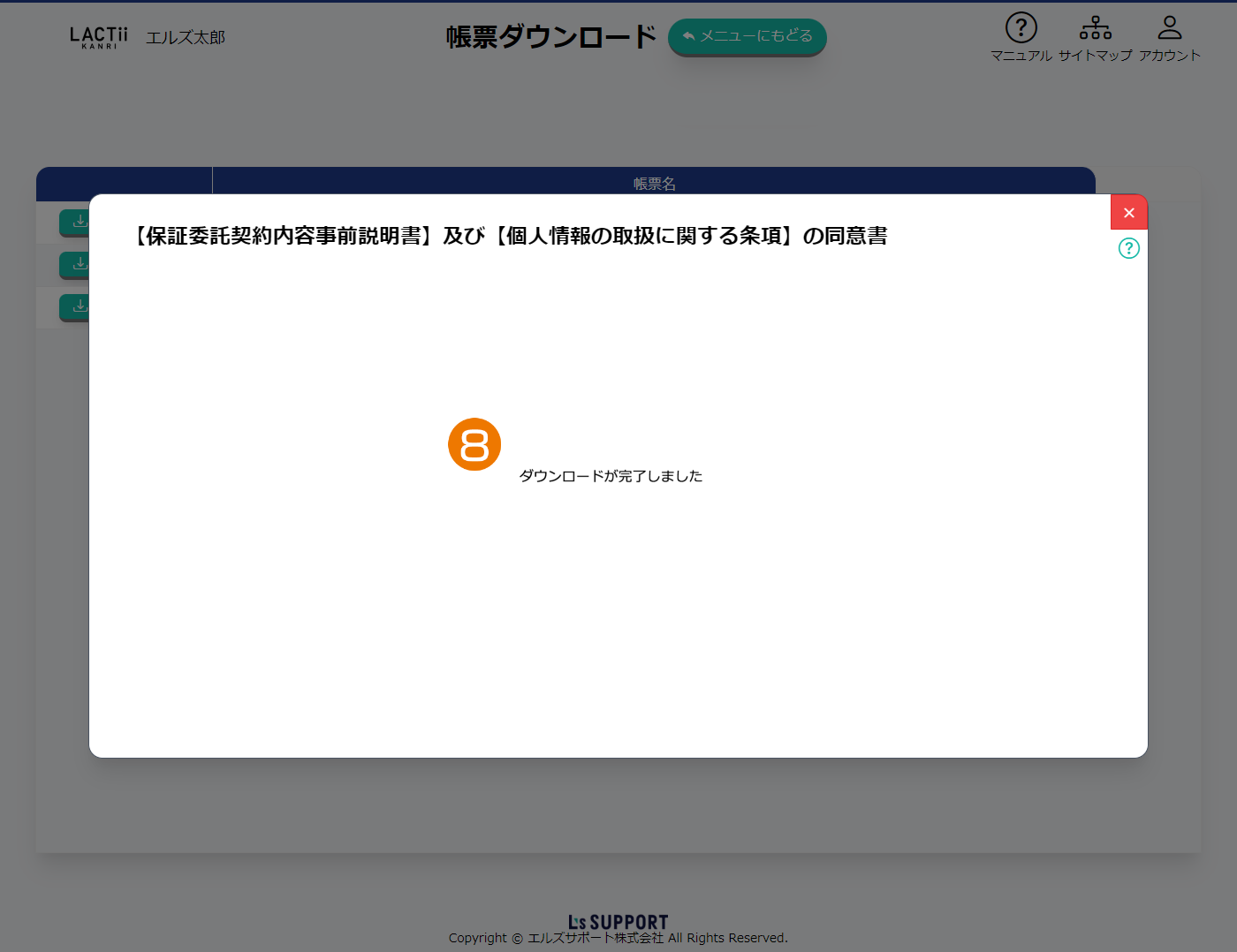This screenshot has height=952, width=1237.
Task: Select the ダウンロードが完了しました message
Action: 611,476
